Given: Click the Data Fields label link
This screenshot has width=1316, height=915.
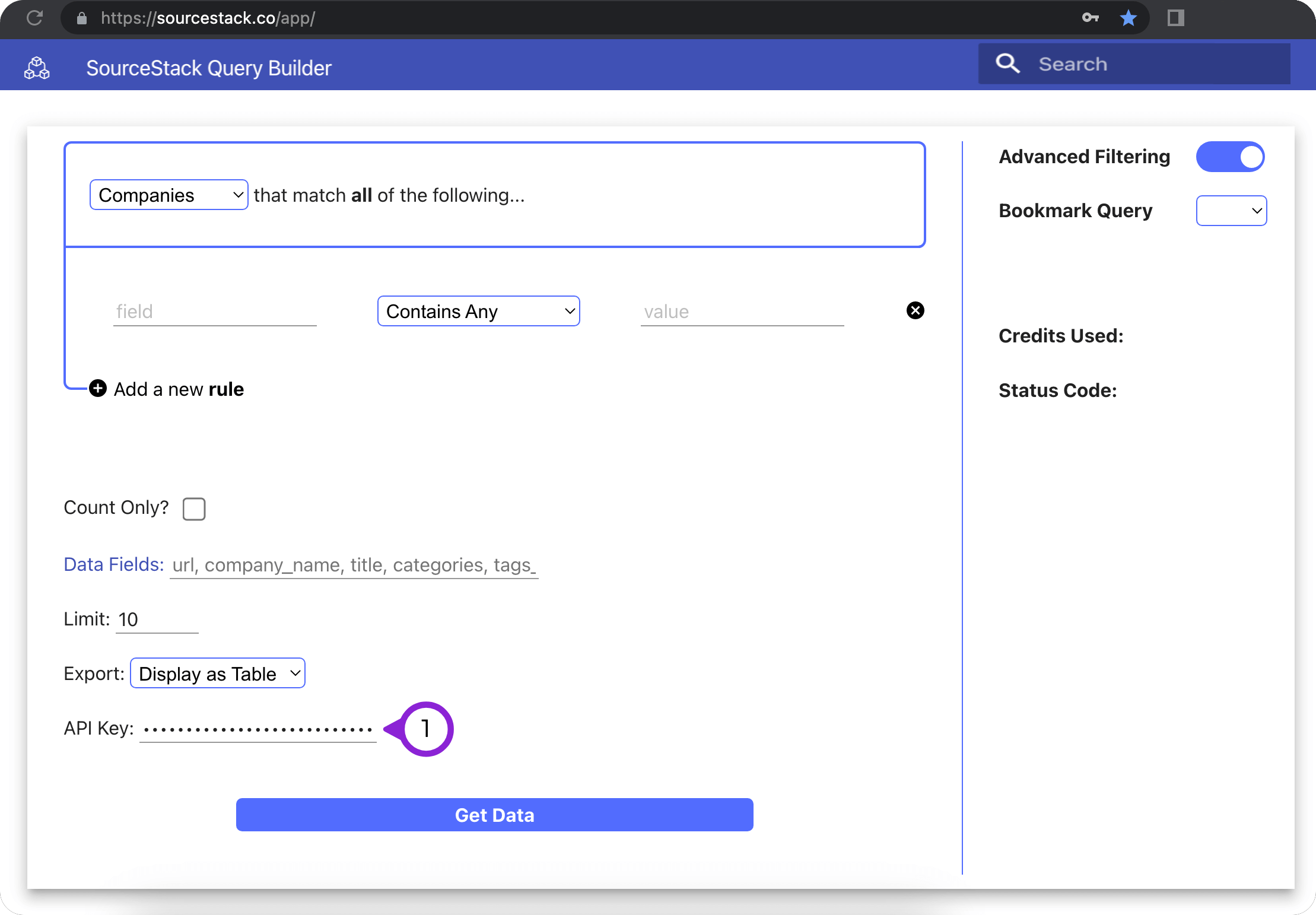Looking at the screenshot, I should [x=113, y=564].
